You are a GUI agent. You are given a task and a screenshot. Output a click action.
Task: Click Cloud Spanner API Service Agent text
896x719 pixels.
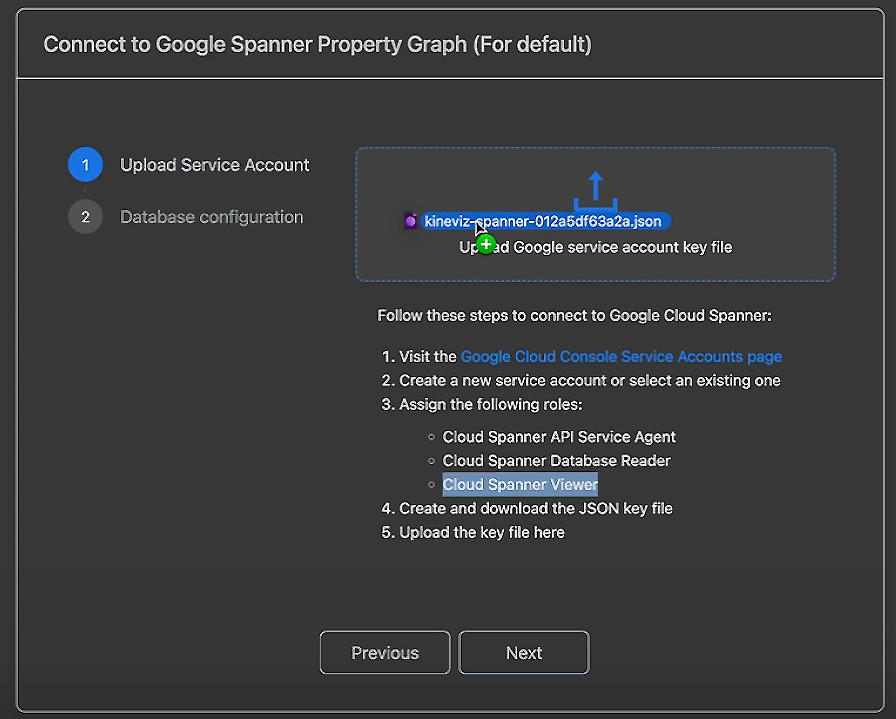559,437
